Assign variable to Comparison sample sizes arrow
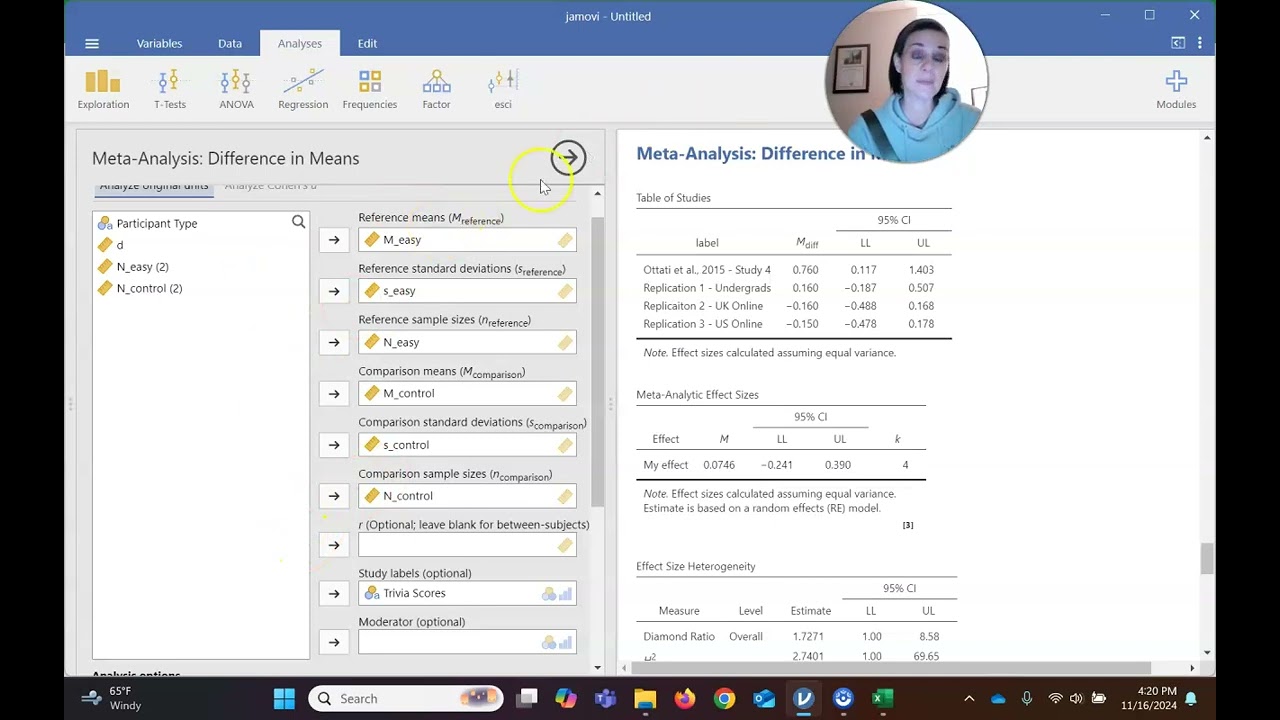Screen dimensions: 1280x720 pos(334,496)
